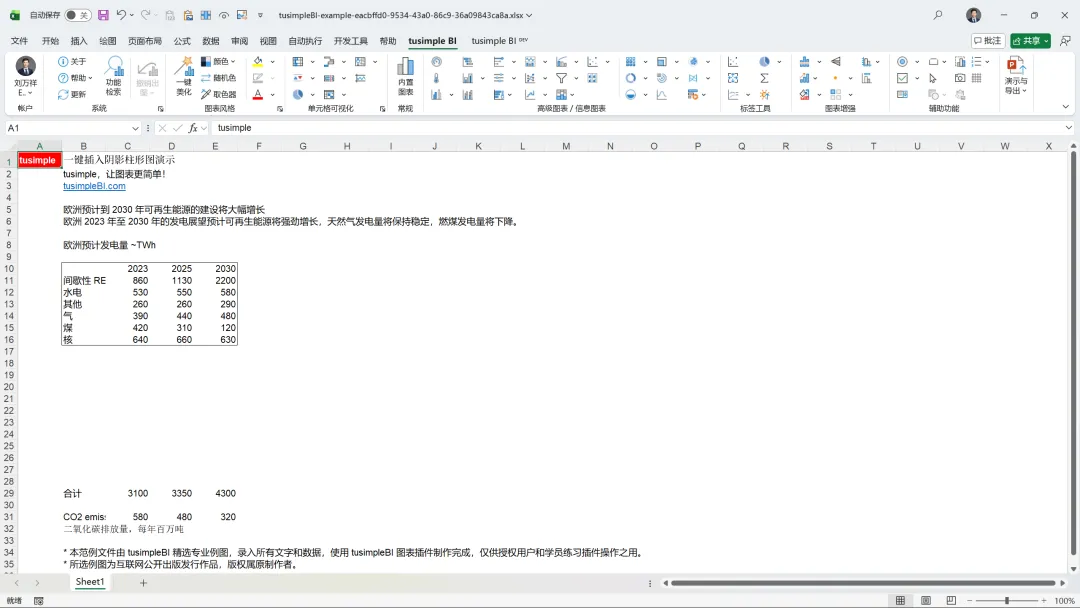The width and height of the screenshot is (1080, 608).
Task: Open the 文件 File menu
Action: pos(19,41)
